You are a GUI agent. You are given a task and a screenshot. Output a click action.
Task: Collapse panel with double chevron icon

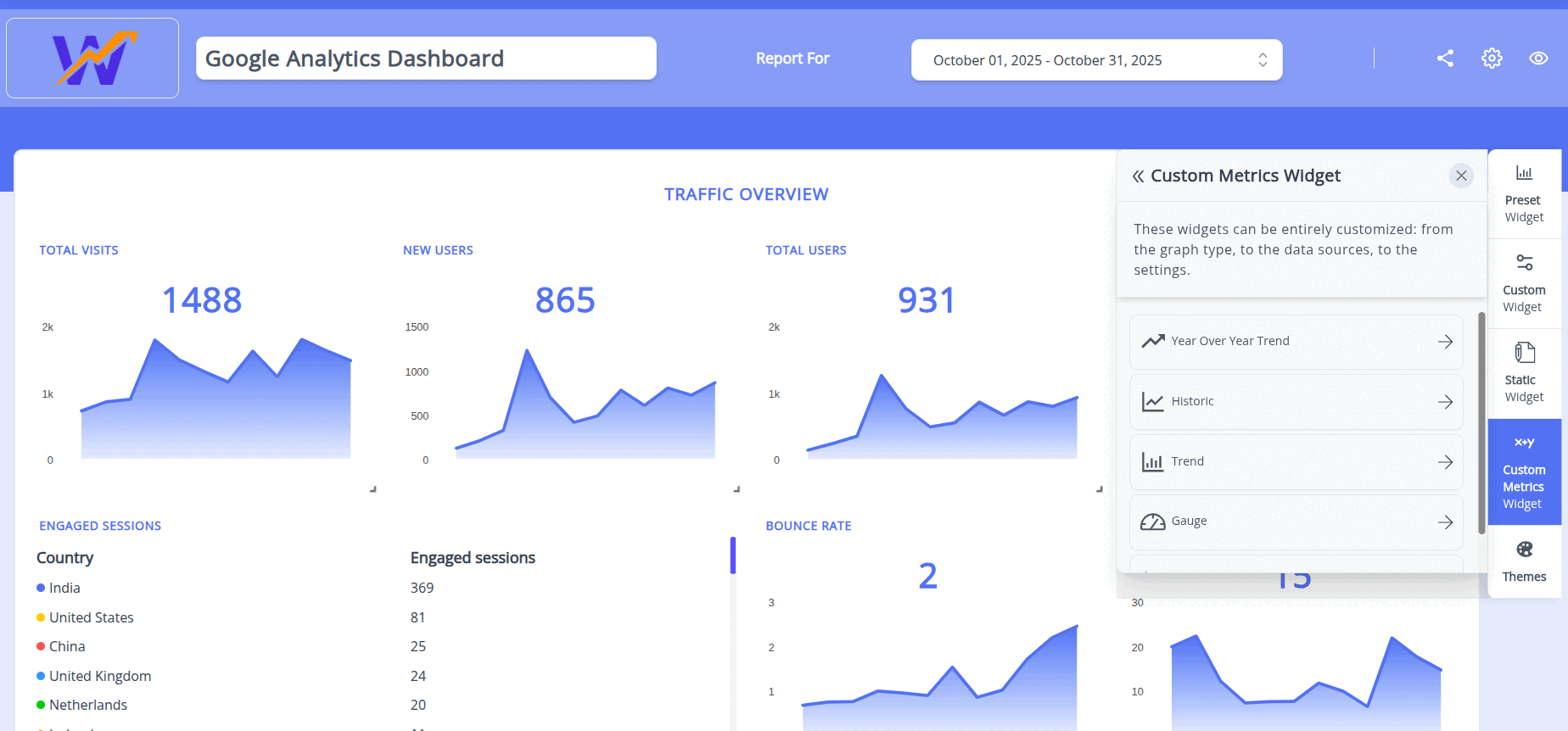click(1138, 176)
